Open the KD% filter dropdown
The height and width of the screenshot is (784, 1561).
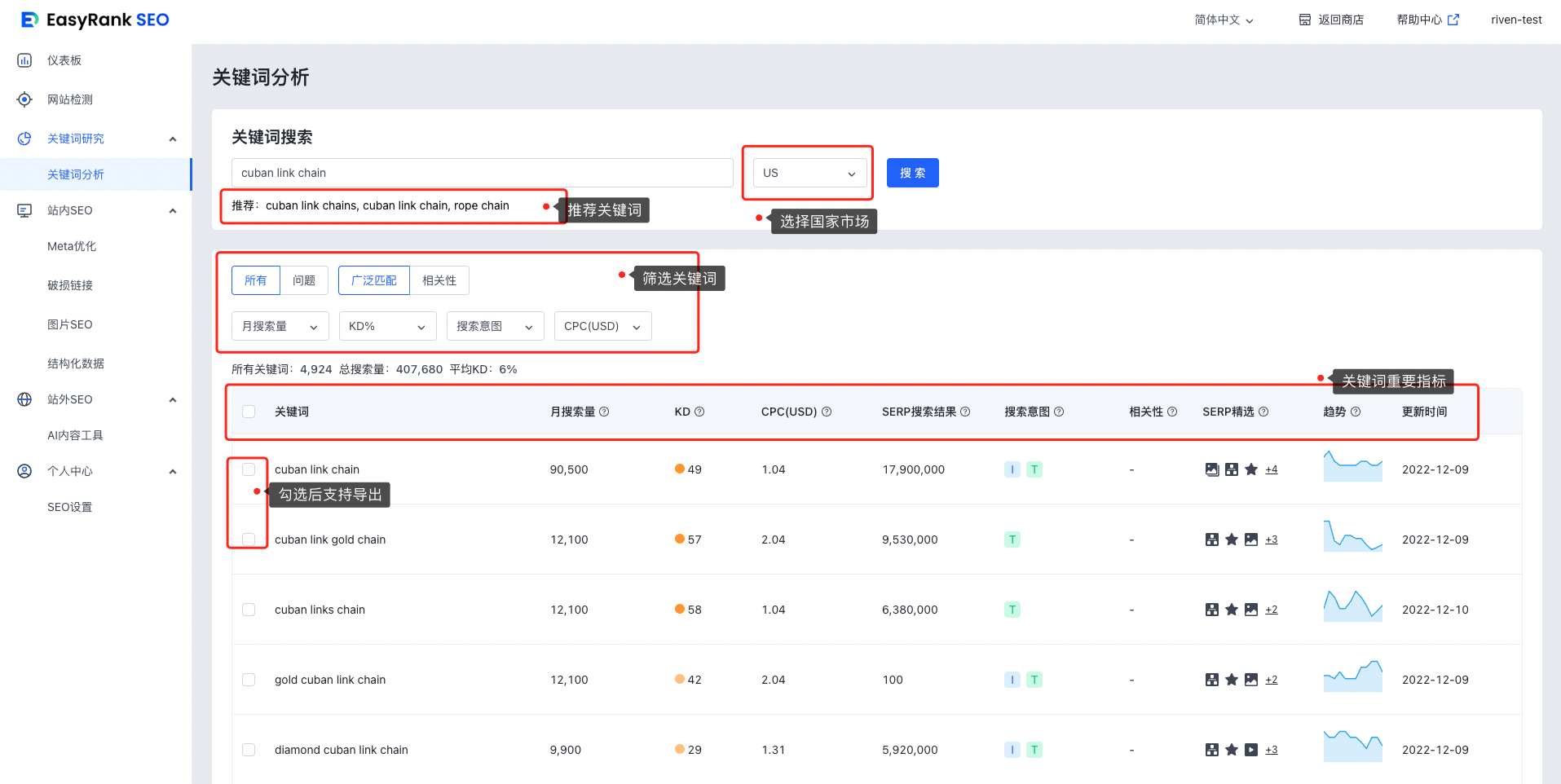coord(388,326)
